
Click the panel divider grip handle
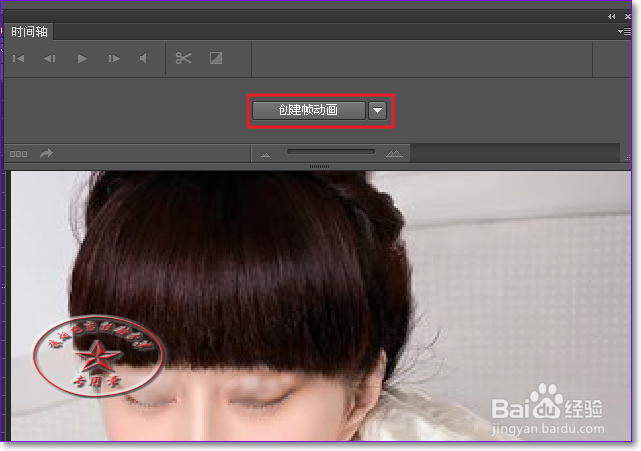[x=319, y=166]
